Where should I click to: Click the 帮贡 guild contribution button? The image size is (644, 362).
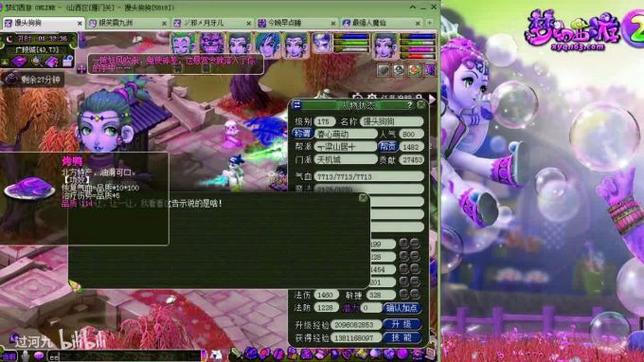(x=388, y=147)
